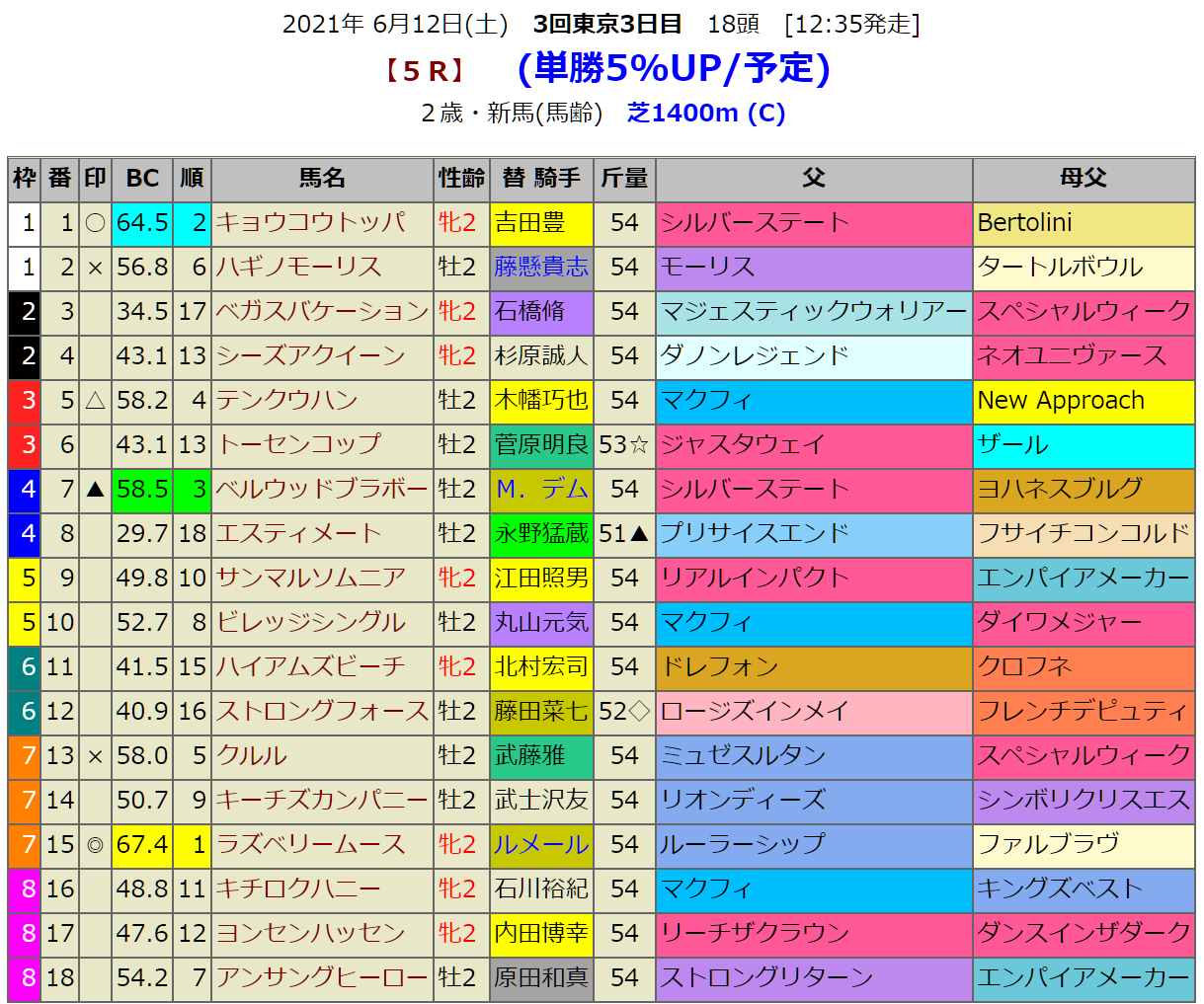Viewport: 1204px width, 1004px height.
Task: Click the 馬名 column header
Action: (322, 179)
